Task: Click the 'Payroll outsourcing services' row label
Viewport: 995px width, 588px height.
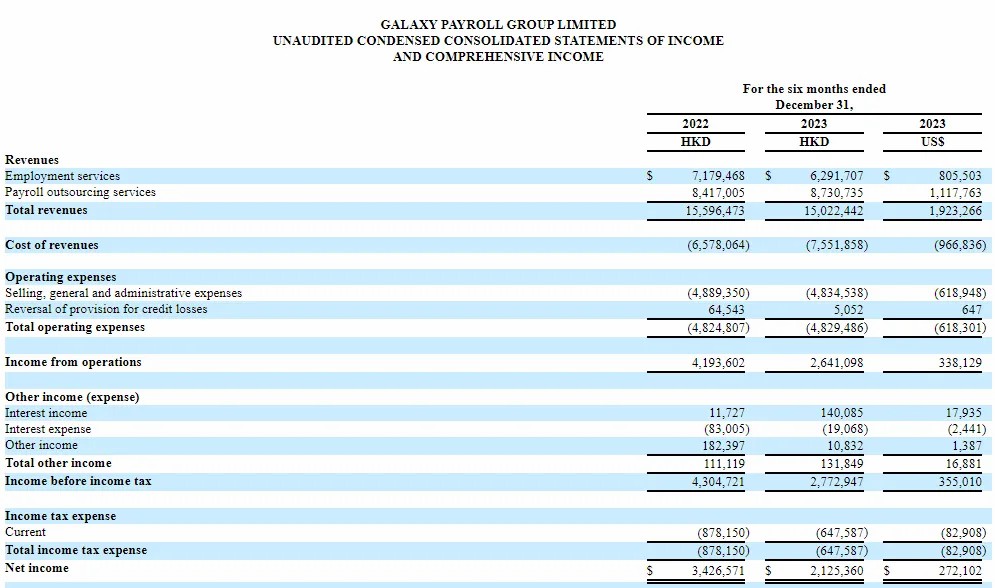Action: point(80,192)
